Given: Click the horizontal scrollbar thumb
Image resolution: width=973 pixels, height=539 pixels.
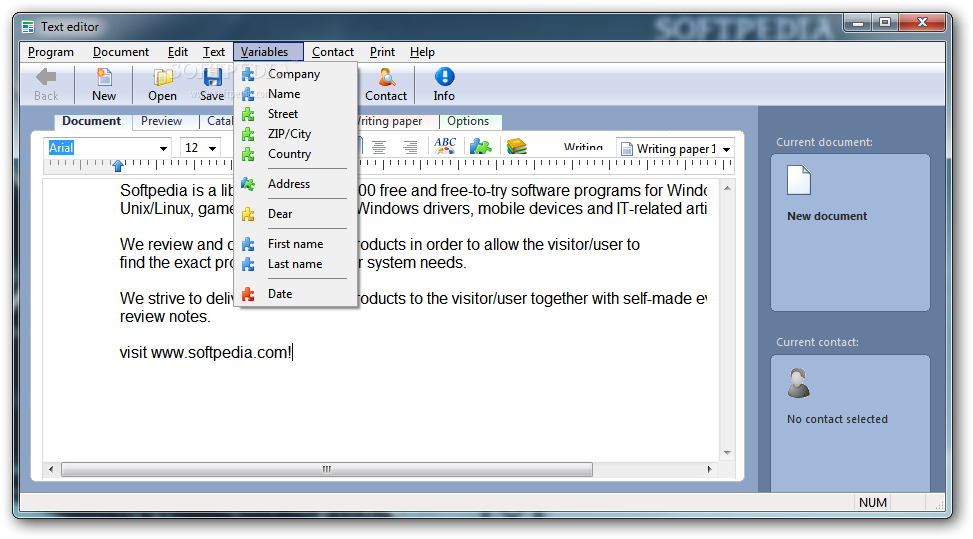Looking at the screenshot, I should click(327, 470).
